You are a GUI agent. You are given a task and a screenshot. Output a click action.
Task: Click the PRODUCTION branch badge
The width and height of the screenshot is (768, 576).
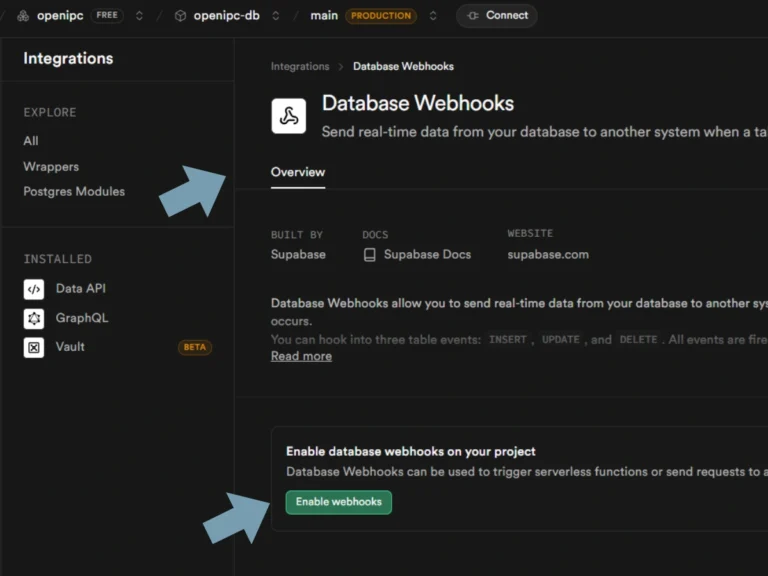pyautogui.click(x=381, y=16)
